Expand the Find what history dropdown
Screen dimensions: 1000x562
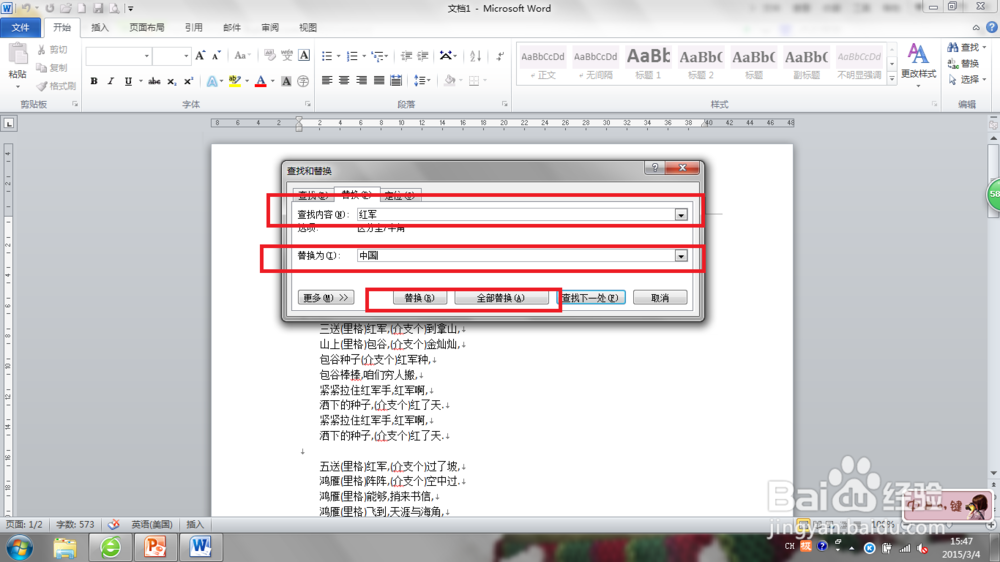(x=681, y=215)
